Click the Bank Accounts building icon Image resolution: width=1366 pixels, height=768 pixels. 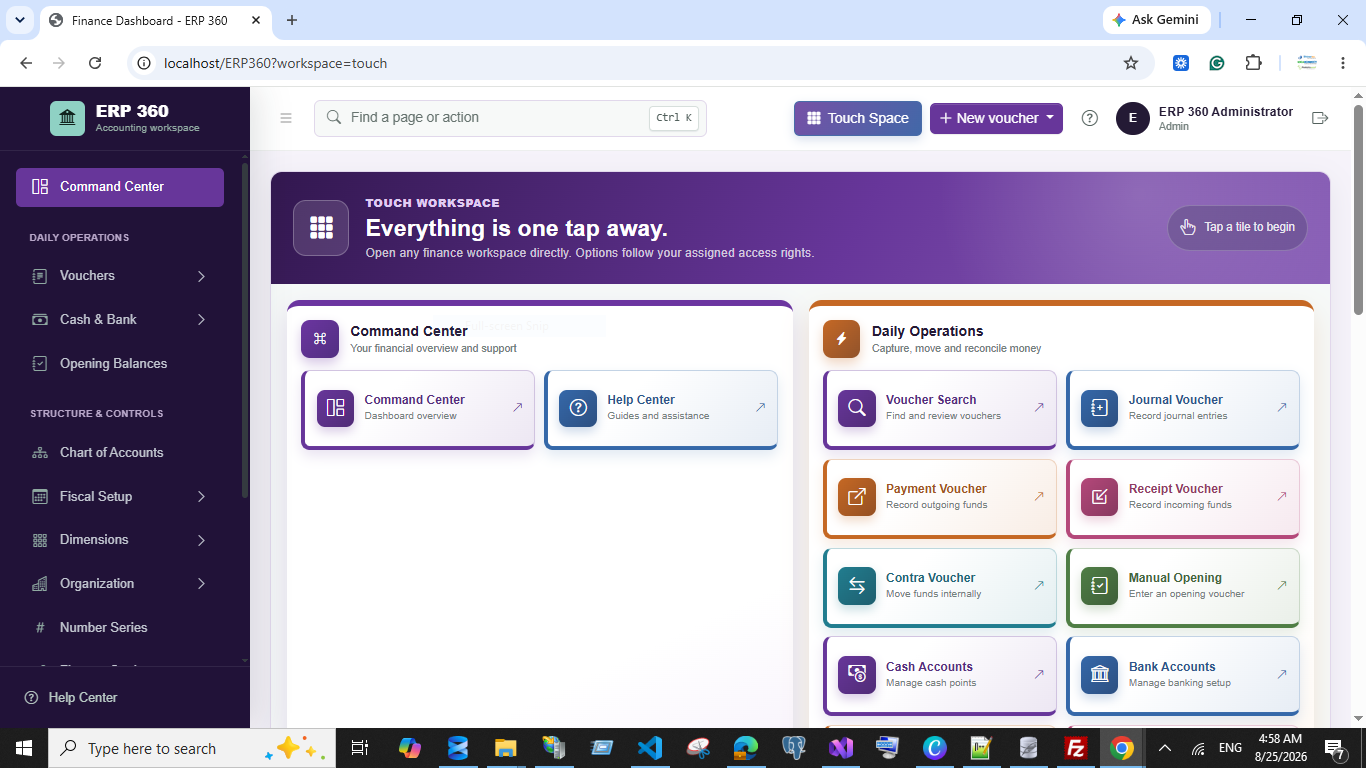point(1100,675)
